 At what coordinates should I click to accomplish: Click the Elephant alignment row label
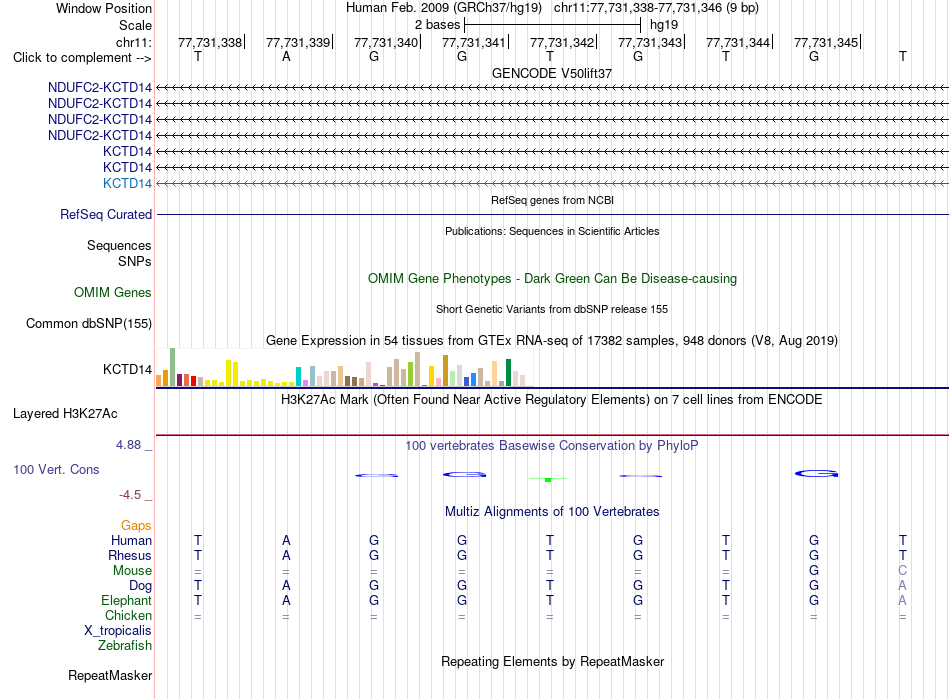[126, 600]
